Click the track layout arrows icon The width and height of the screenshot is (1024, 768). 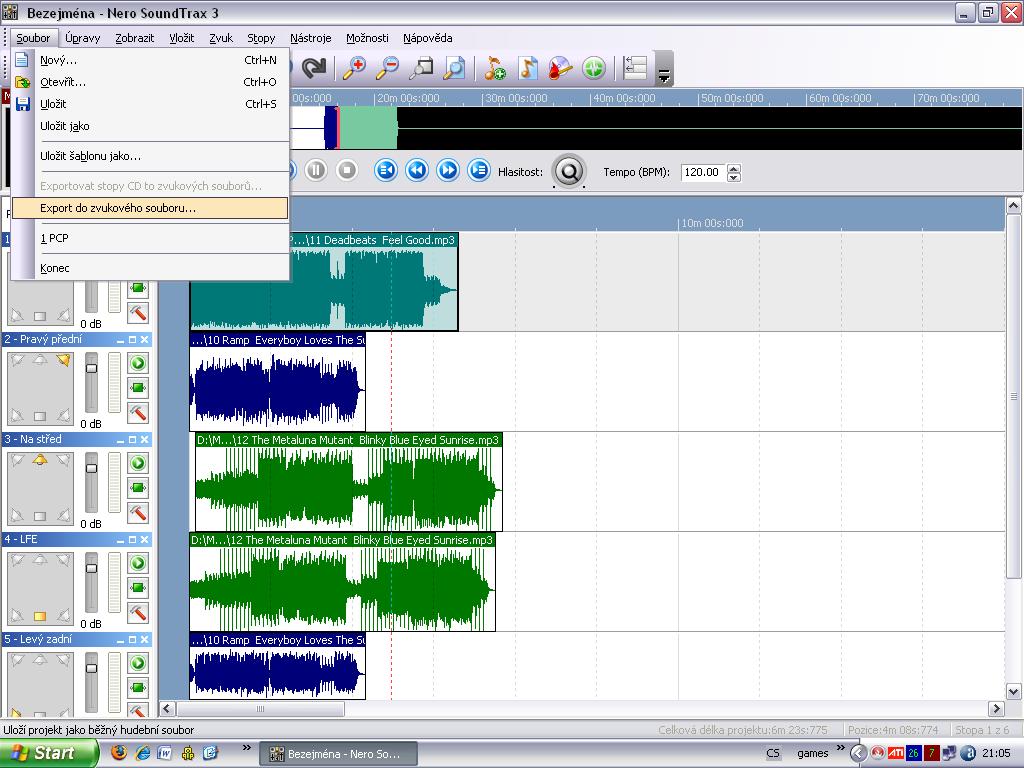[x=635, y=68]
